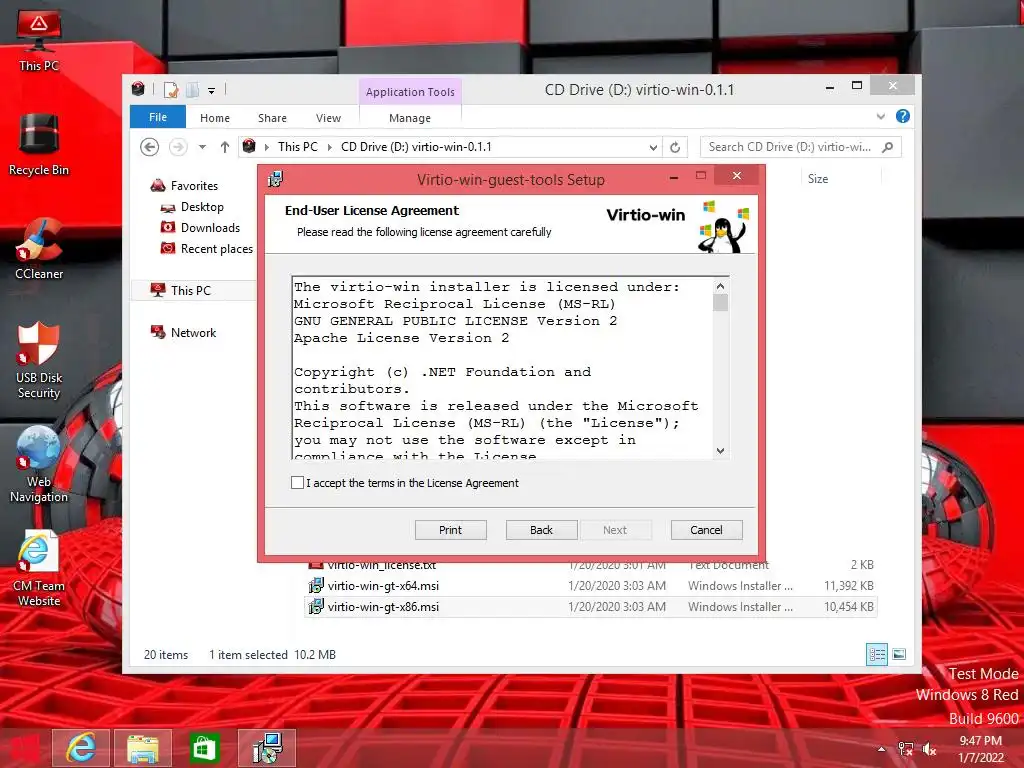
Task: Click Internet Explorer in the taskbar
Action: (80, 748)
